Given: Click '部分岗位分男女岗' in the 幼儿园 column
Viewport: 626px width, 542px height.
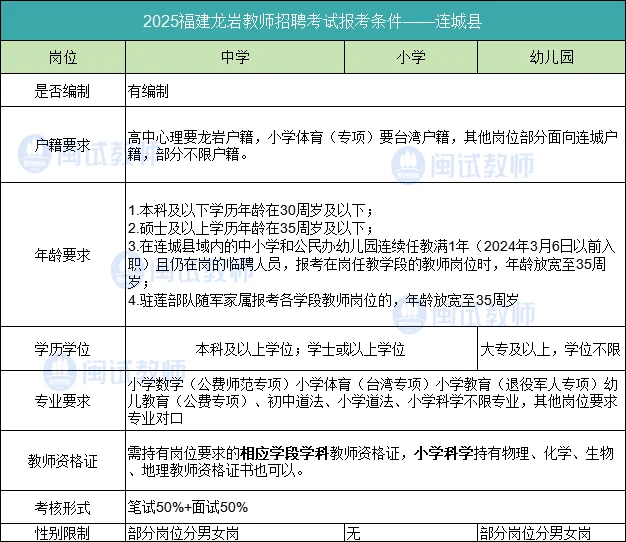Looking at the screenshot, I should [x=535, y=534].
